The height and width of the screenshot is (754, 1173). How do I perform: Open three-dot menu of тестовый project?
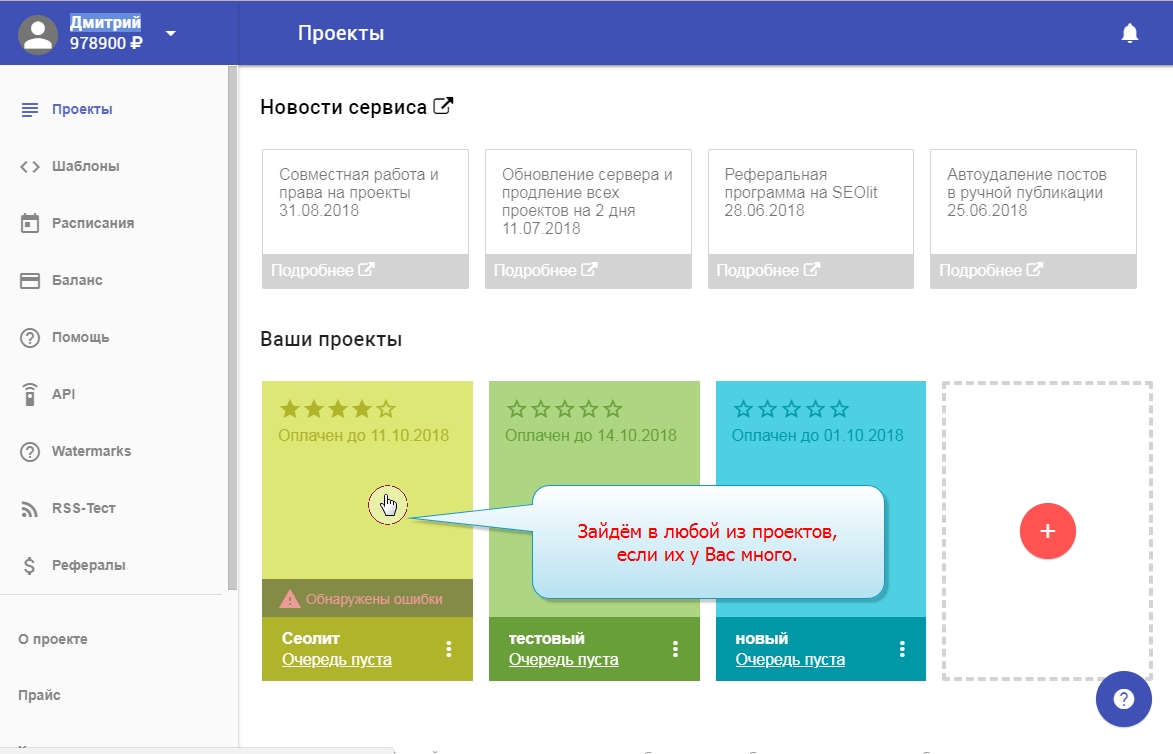(676, 649)
